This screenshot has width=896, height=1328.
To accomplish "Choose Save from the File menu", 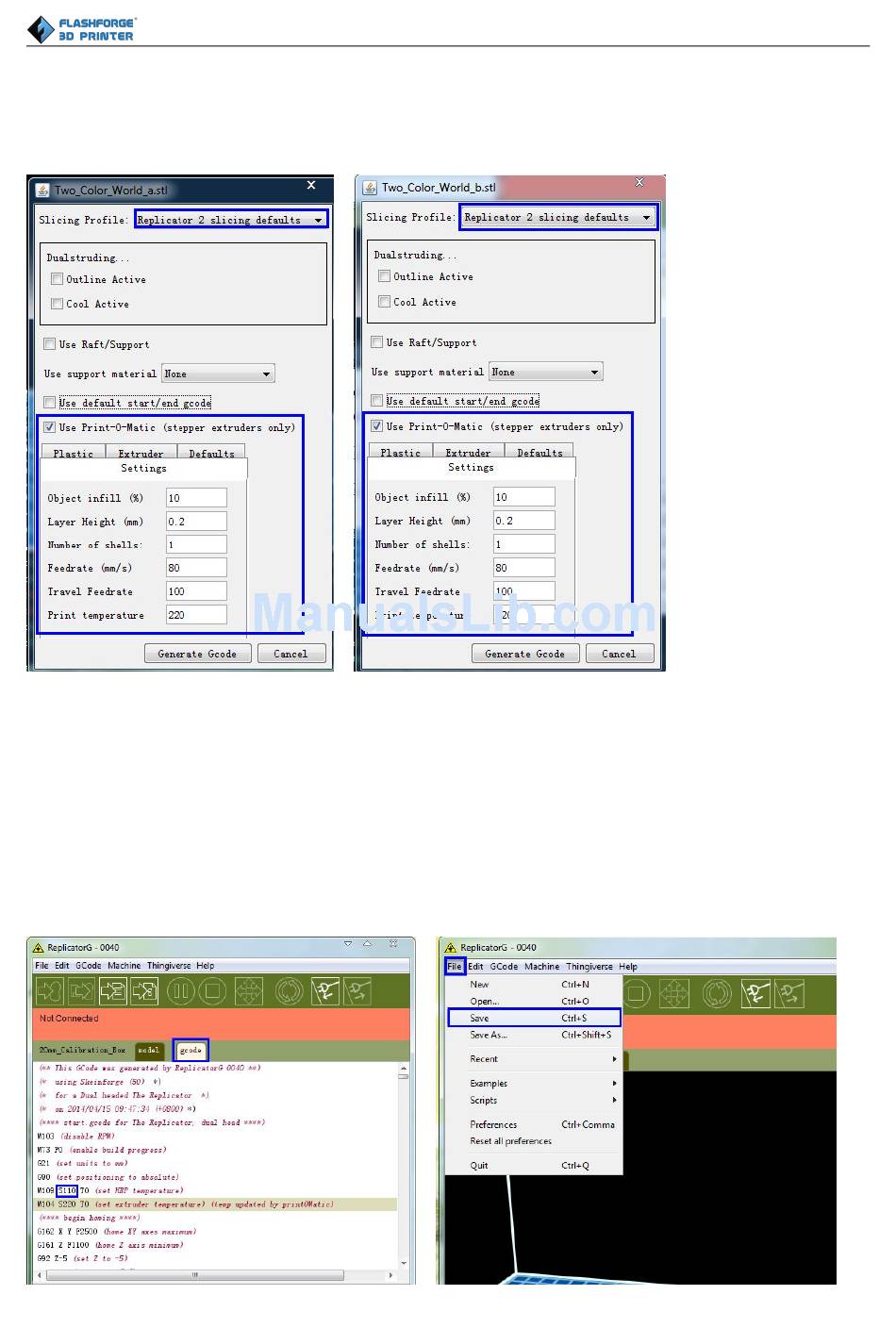I will [534, 1018].
